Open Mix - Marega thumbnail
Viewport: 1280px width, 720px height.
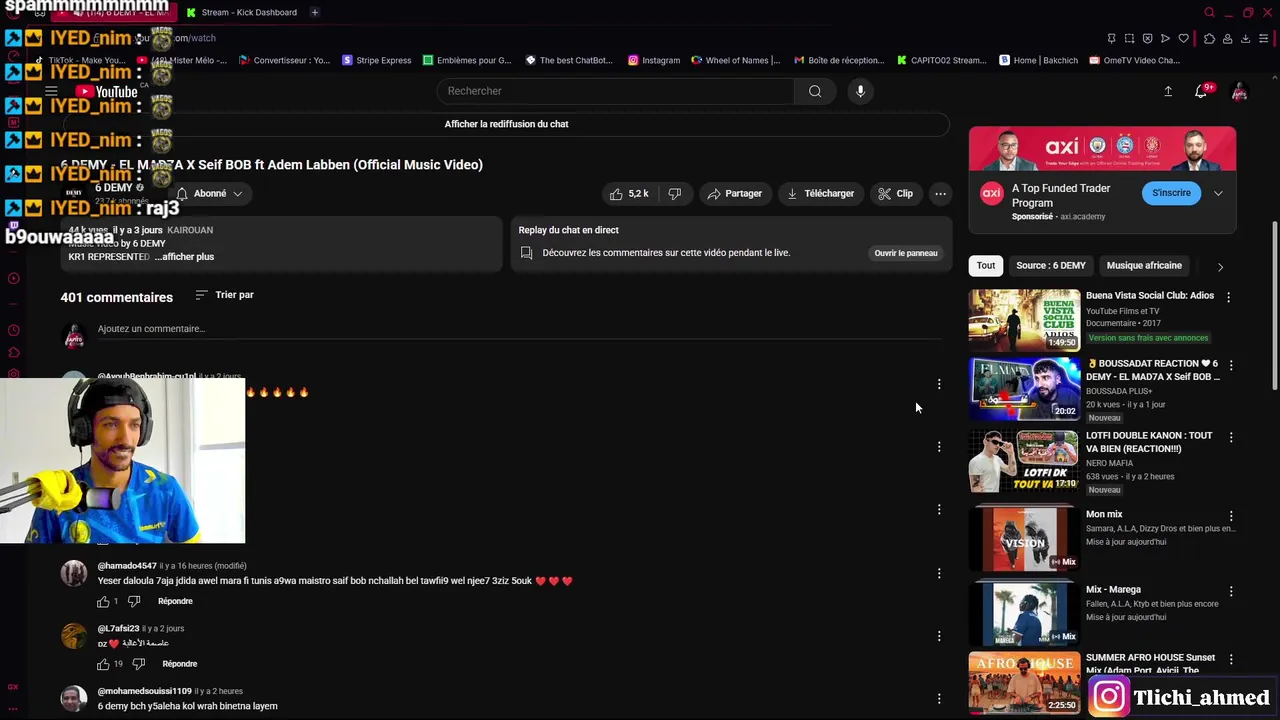(x=1024, y=612)
